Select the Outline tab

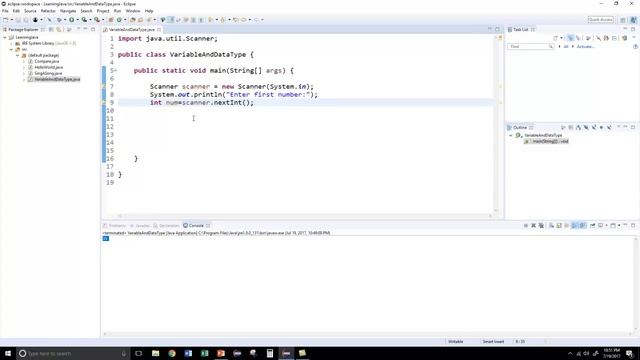(520, 128)
